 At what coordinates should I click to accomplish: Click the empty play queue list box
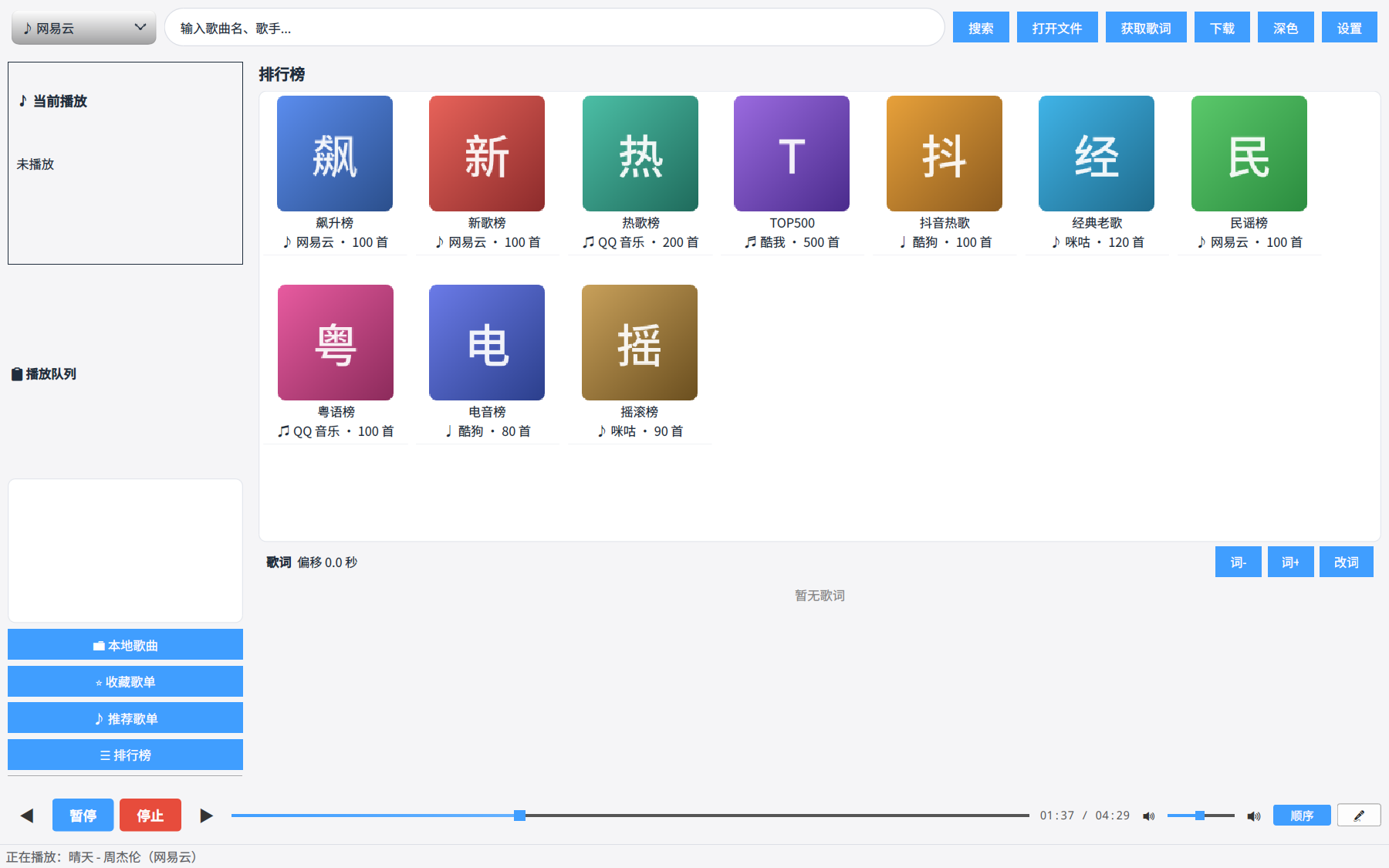click(125, 550)
